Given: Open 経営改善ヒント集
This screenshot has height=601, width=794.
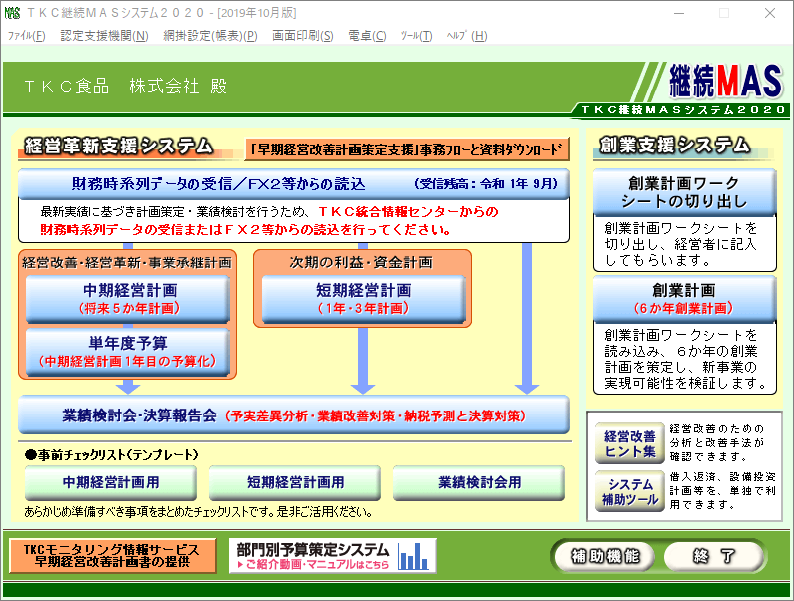Looking at the screenshot, I should pyautogui.click(x=629, y=444).
